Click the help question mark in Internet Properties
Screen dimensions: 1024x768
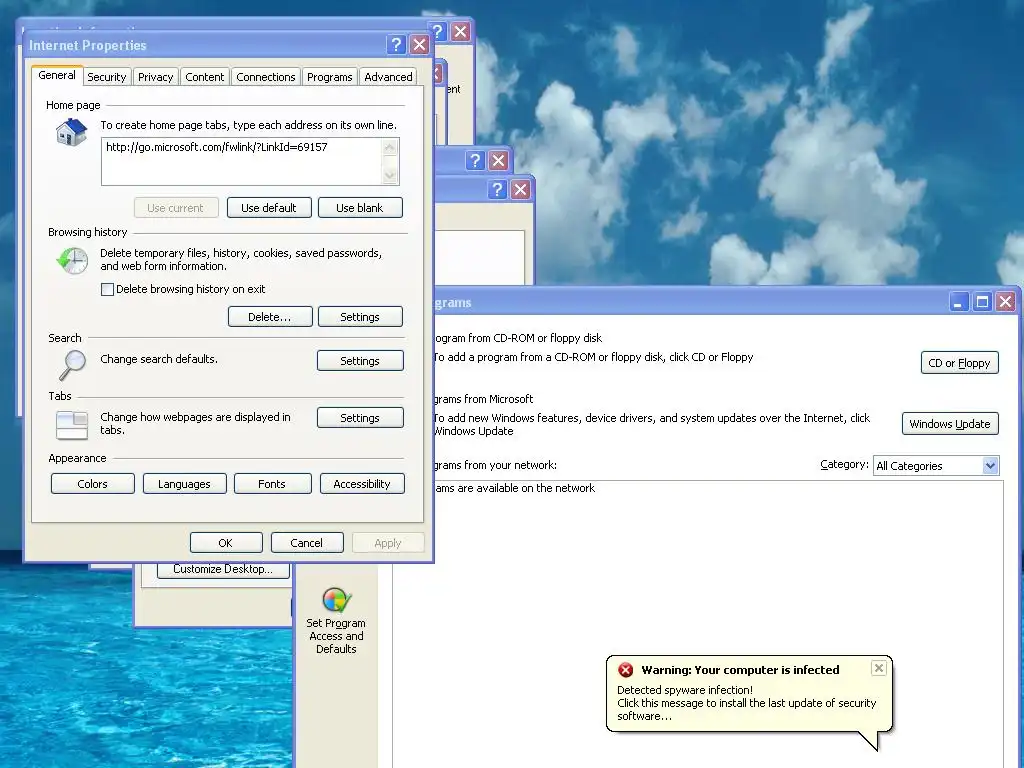coord(396,44)
